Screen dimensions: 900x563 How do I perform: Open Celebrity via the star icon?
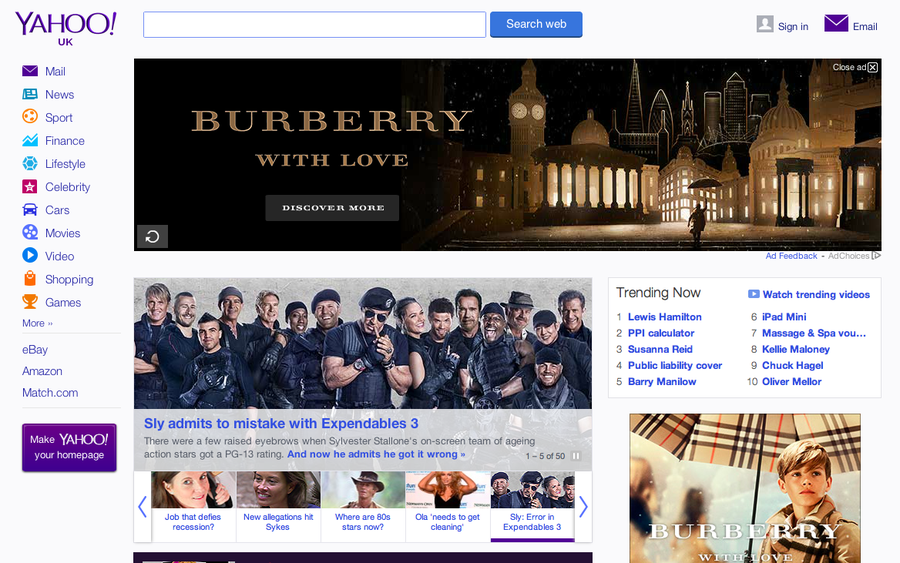coord(30,187)
